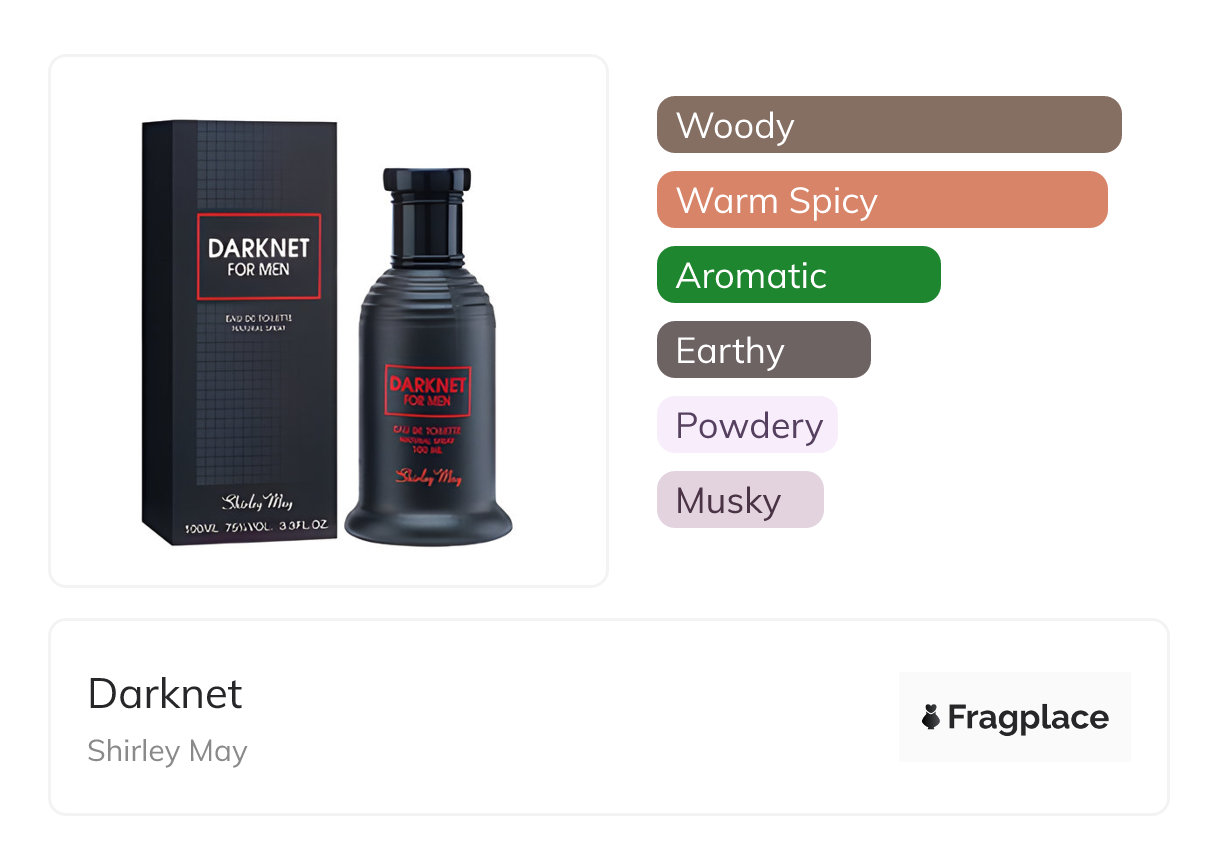Pick the Powdery accord tag
1218x864 pixels.
[747, 425]
